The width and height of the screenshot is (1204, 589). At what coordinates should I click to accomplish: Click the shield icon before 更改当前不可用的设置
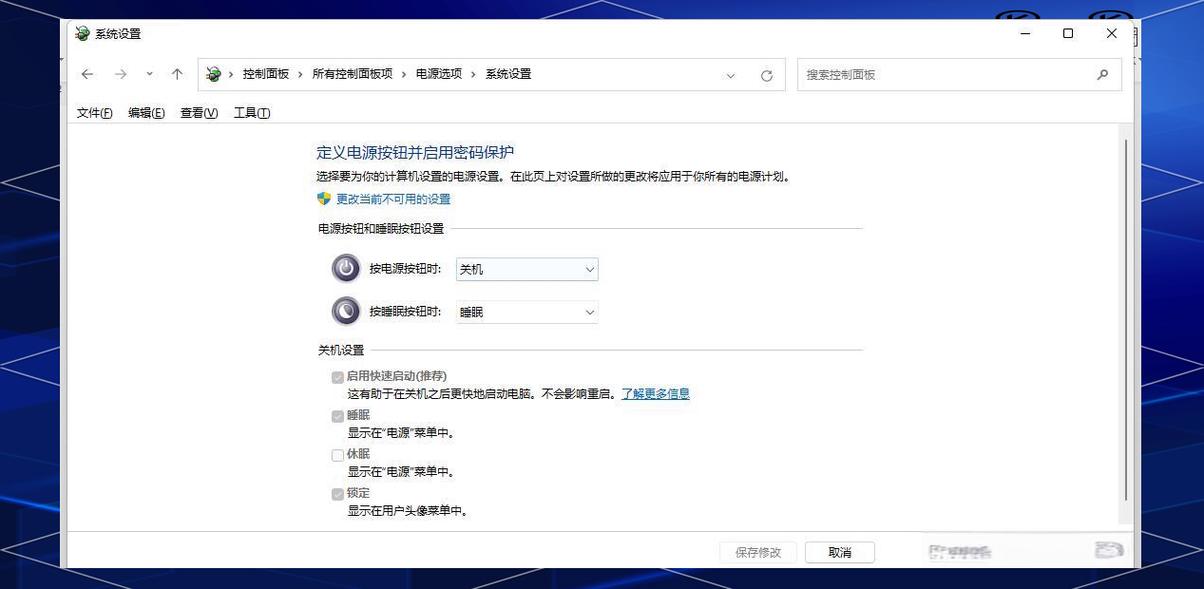pyautogui.click(x=322, y=198)
